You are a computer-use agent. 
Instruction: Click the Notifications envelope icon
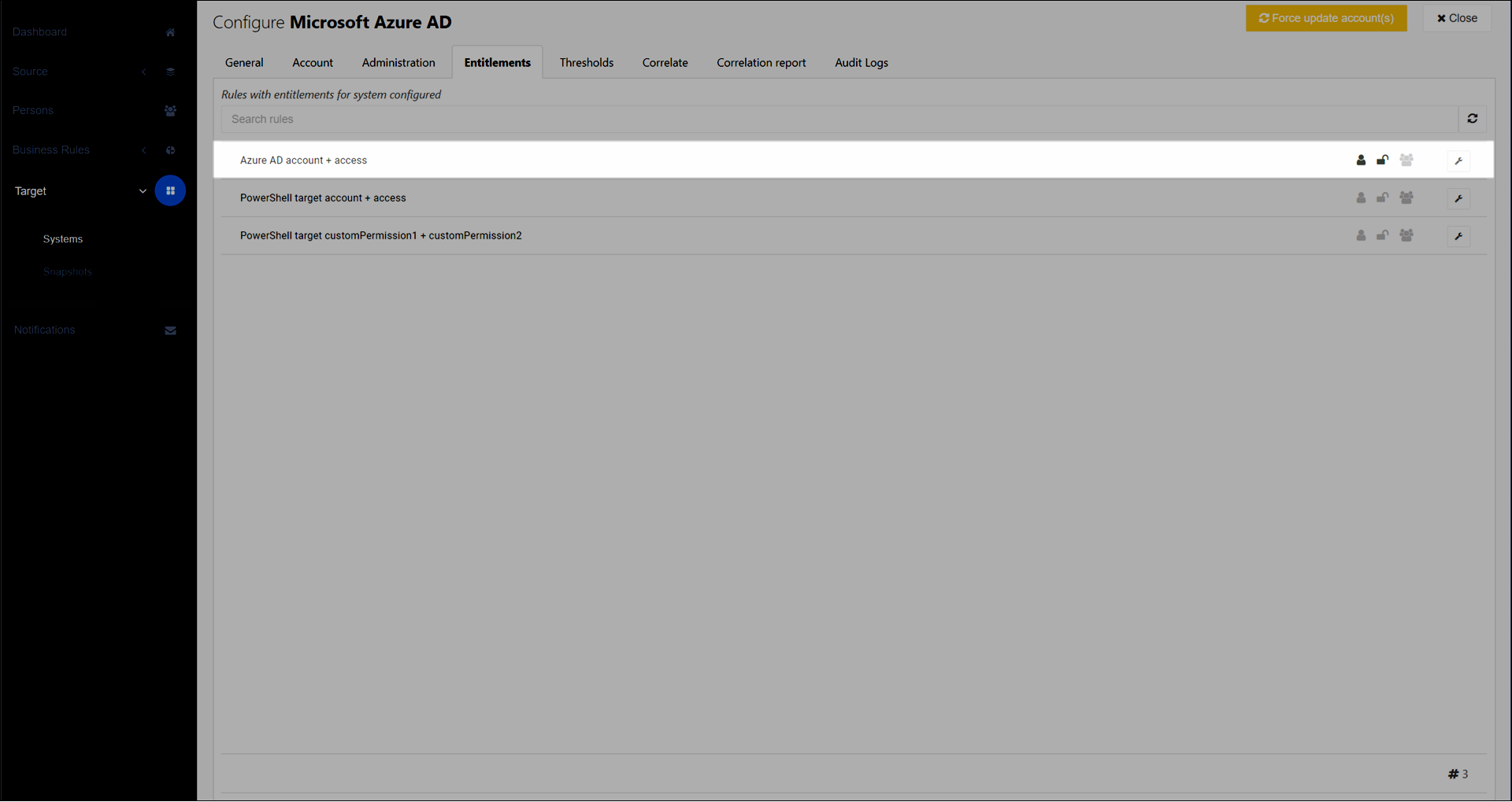(170, 331)
